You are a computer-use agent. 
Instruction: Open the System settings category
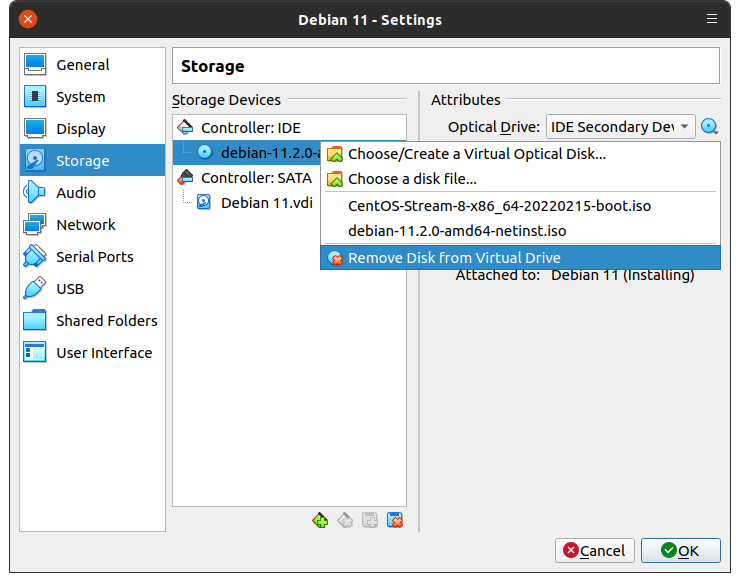tap(80, 97)
